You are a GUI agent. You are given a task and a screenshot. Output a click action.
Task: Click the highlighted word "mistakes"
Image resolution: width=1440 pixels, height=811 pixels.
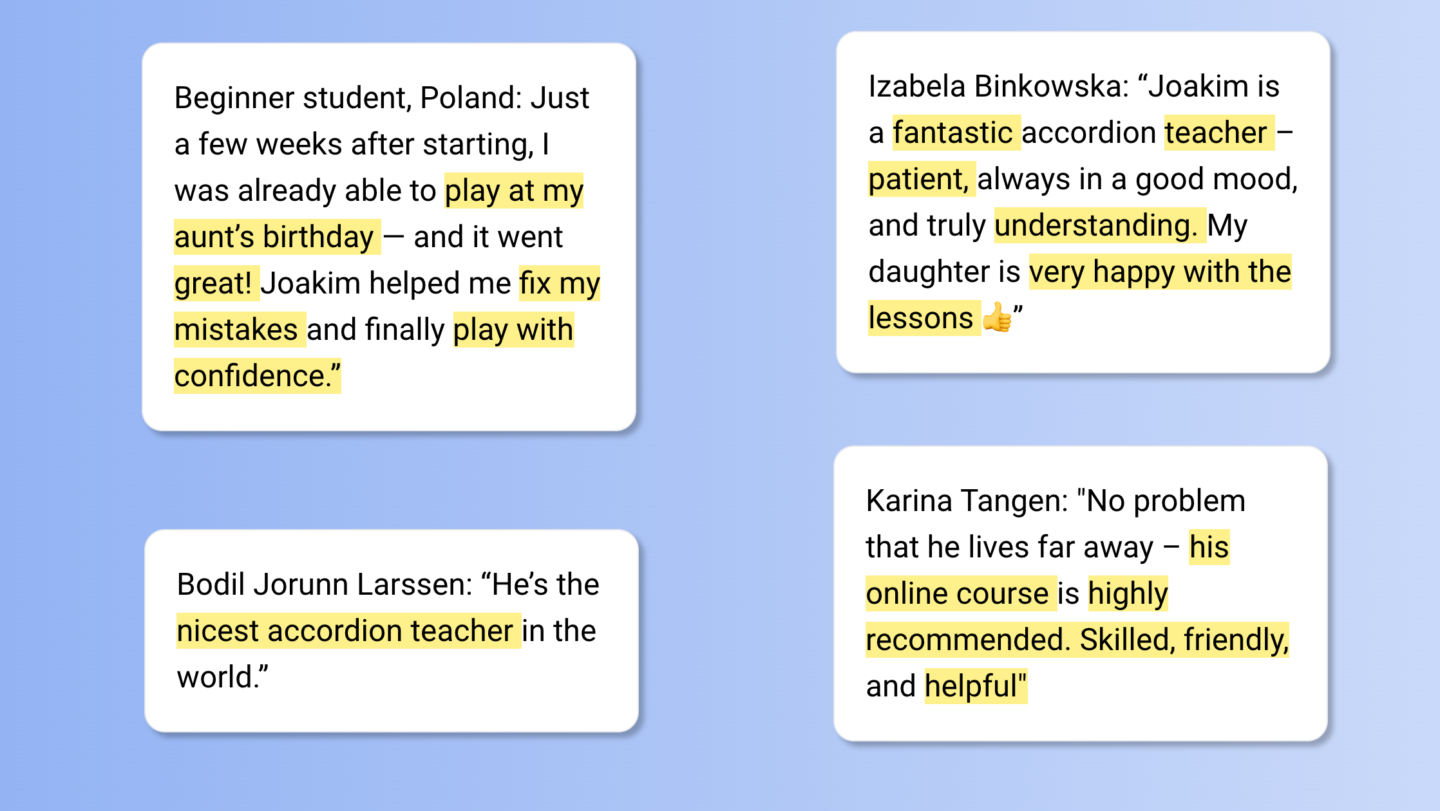pyautogui.click(x=238, y=330)
